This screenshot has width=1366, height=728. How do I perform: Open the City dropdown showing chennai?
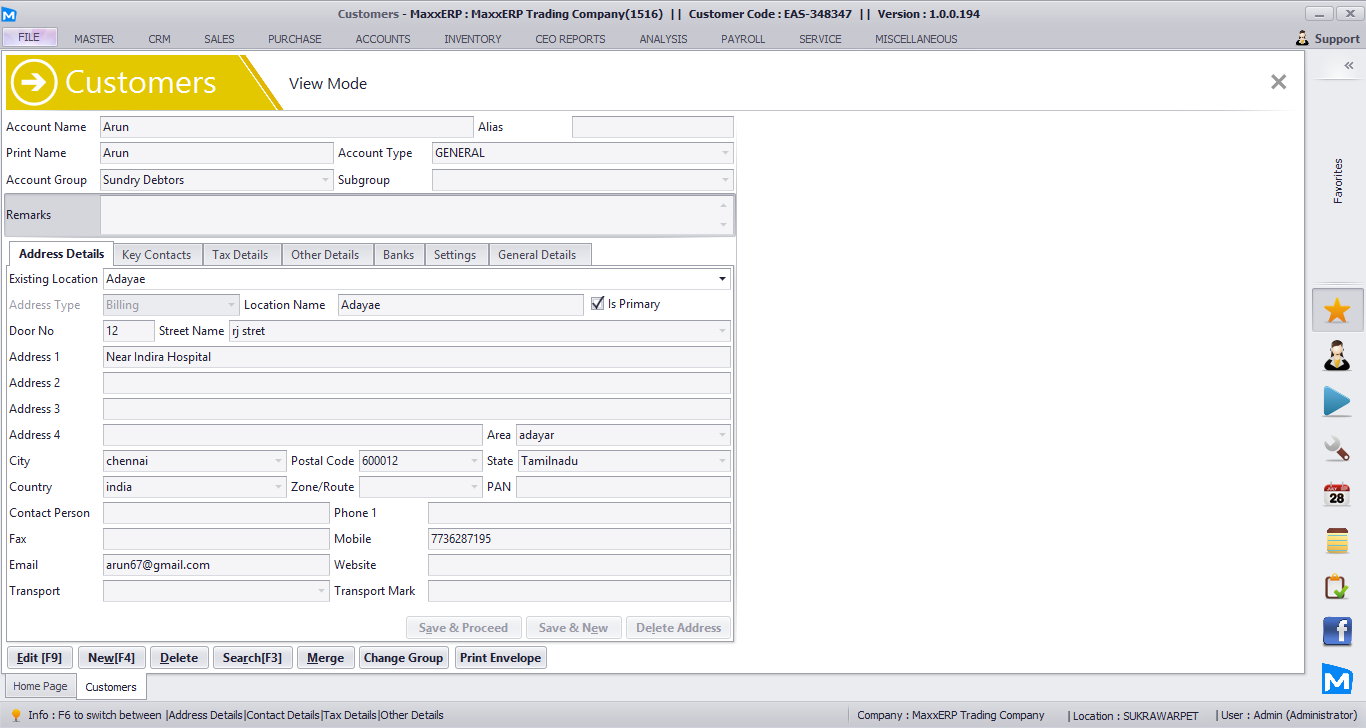pyautogui.click(x=279, y=461)
